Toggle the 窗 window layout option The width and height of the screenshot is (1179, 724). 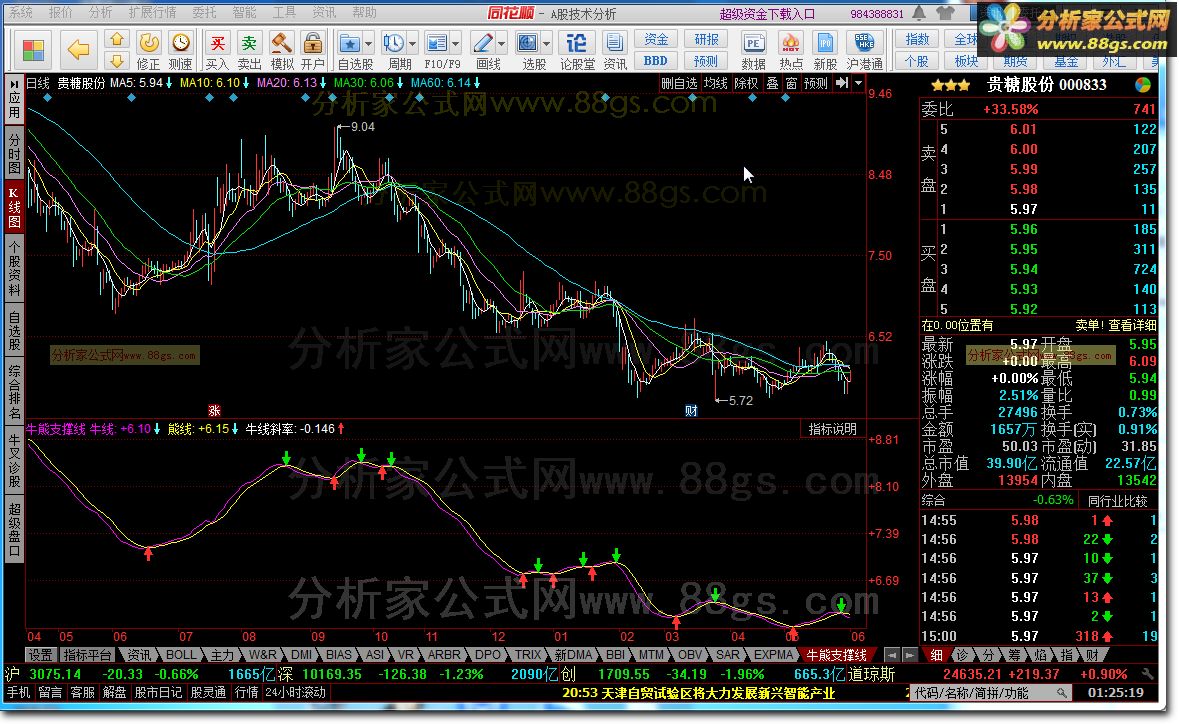pyautogui.click(x=791, y=83)
